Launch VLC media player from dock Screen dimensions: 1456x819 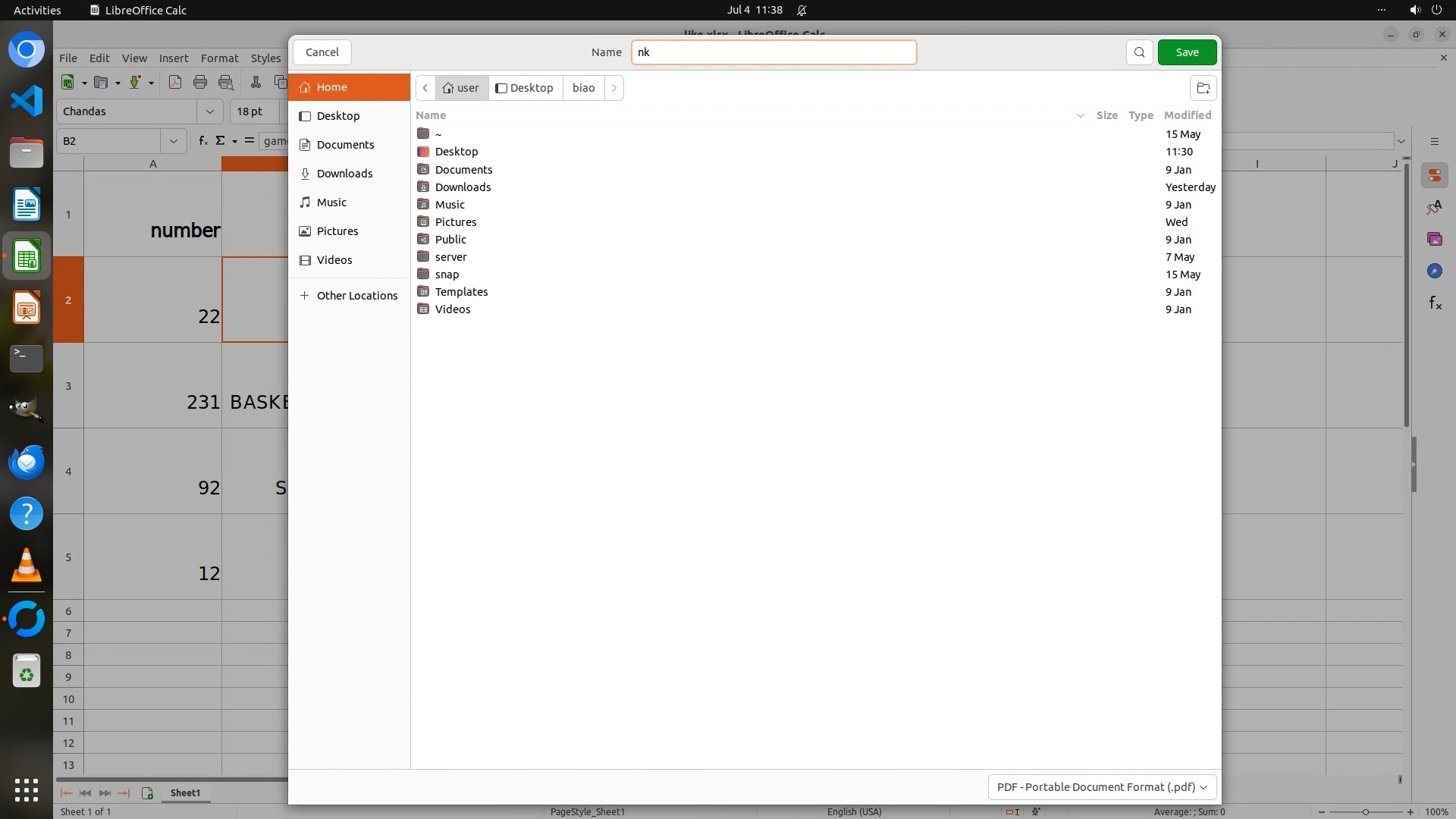click(x=27, y=566)
